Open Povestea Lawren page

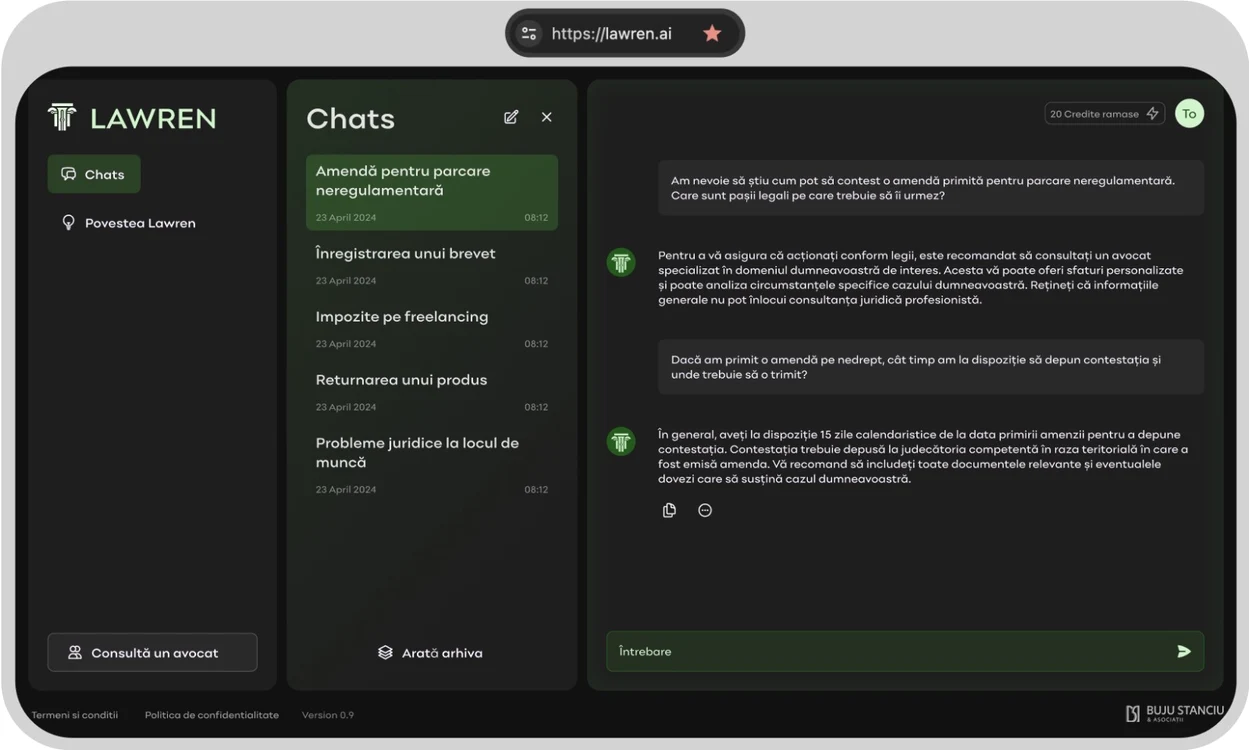coord(128,223)
